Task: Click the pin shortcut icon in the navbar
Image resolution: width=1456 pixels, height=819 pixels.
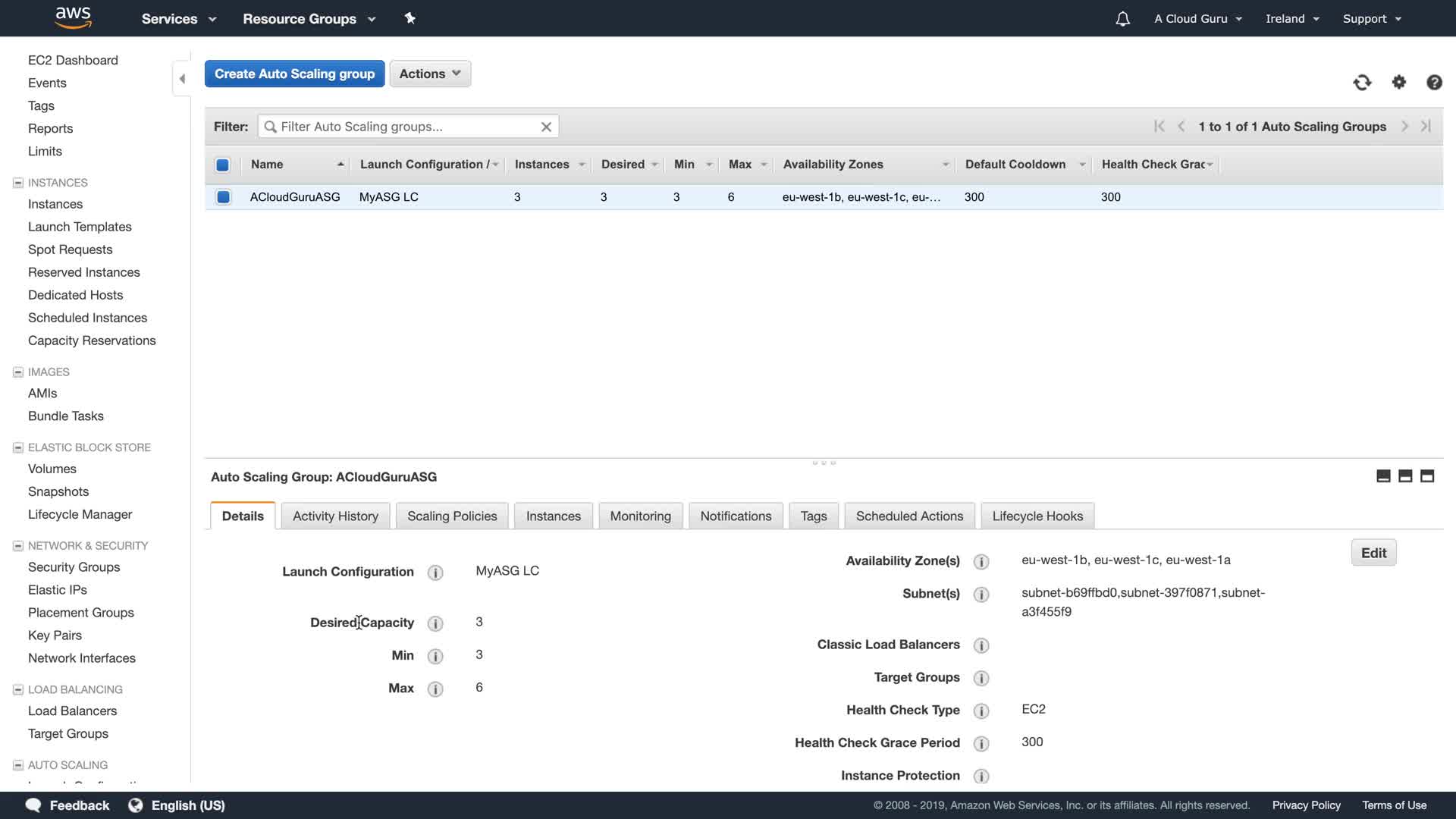Action: tap(409, 18)
